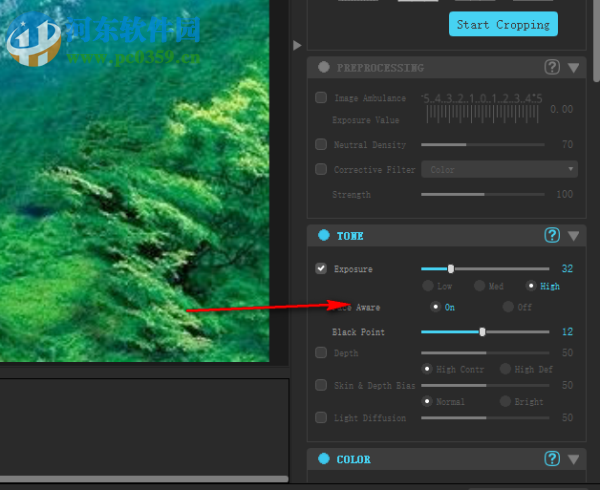Image resolution: width=600 pixels, height=490 pixels.
Task: Collapse the Preprocessing section with its triangle
Action: (x=574, y=68)
